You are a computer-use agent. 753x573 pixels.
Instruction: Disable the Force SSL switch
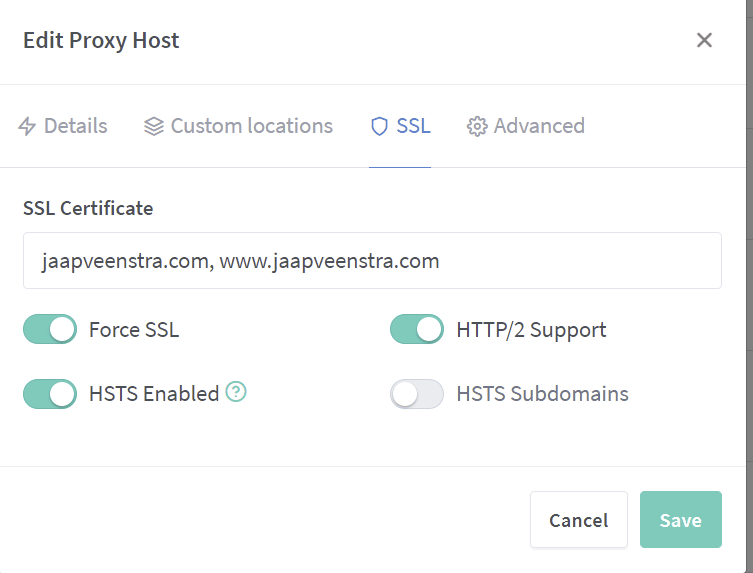(50, 329)
